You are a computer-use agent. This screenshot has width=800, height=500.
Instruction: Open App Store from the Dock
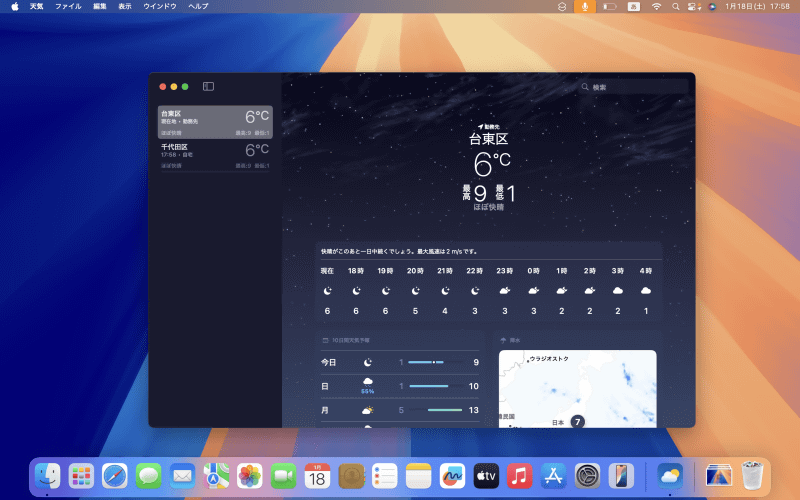(x=553, y=477)
